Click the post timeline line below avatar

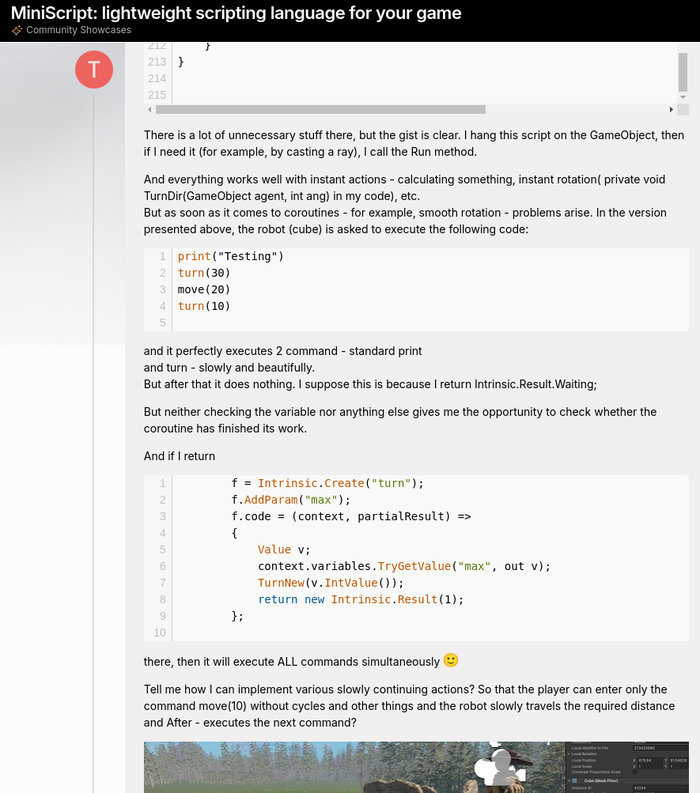click(94, 400)
